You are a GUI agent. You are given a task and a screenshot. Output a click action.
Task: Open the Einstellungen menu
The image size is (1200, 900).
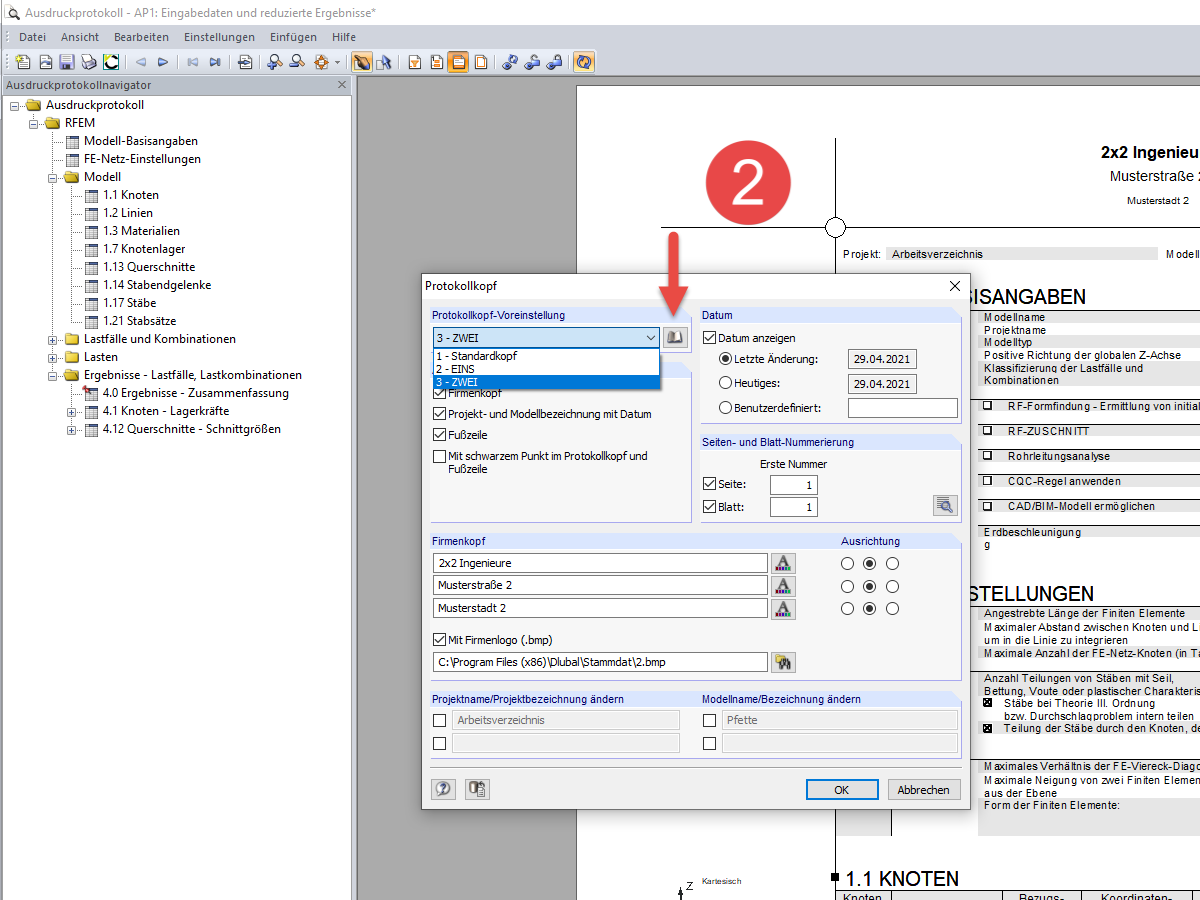219,37
